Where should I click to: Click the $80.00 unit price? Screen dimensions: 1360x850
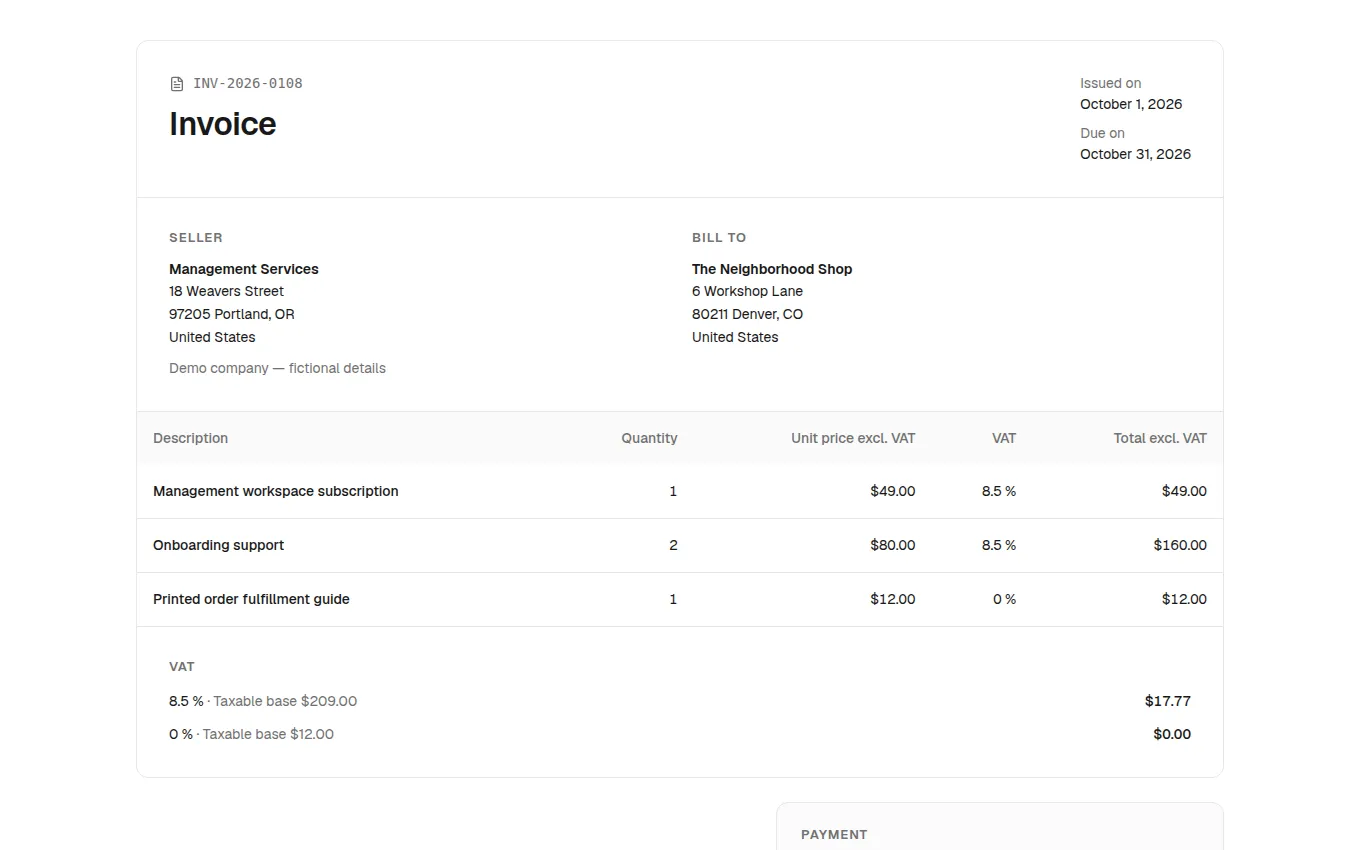click(893, 545)
